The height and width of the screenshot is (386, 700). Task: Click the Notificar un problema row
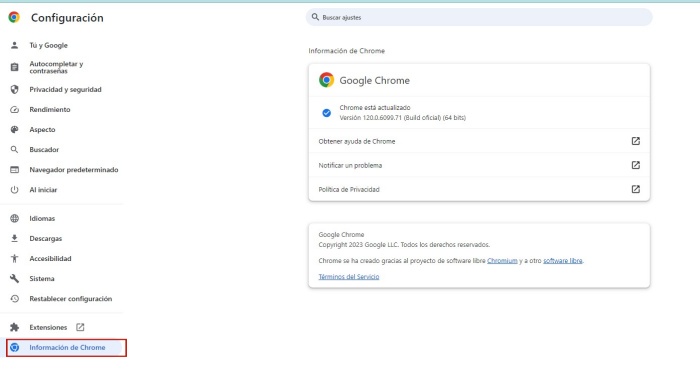point(479,165)
